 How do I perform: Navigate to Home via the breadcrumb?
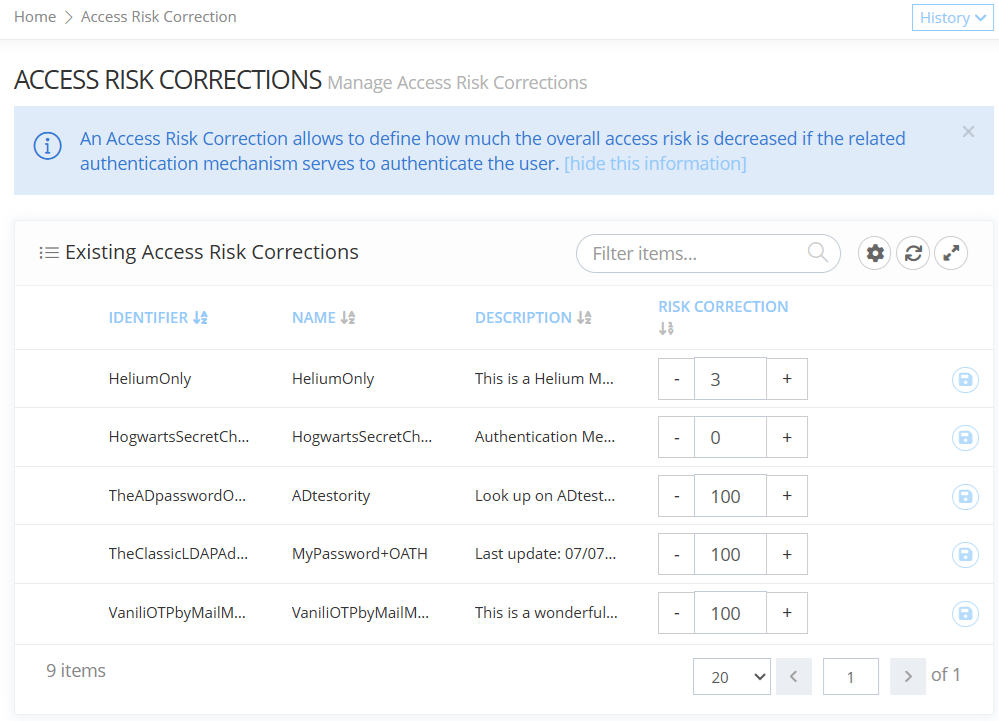pyautogui.click(x=33, y=16)
